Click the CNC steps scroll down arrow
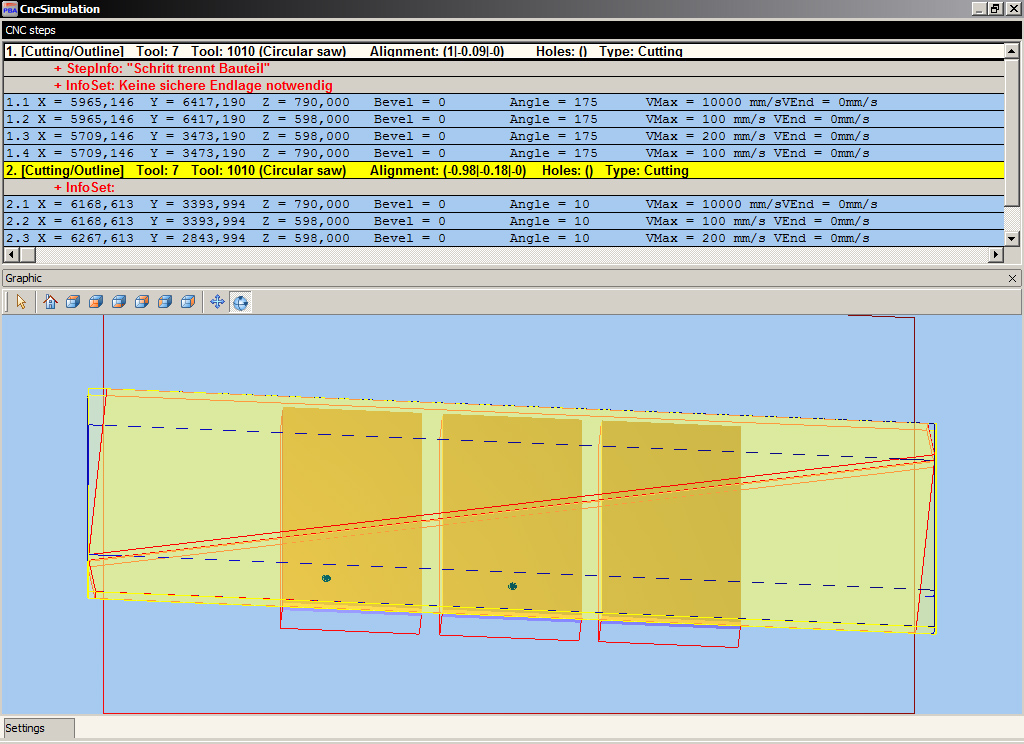The height and width of the screenshot is (744, 1024). (1012, 239)
